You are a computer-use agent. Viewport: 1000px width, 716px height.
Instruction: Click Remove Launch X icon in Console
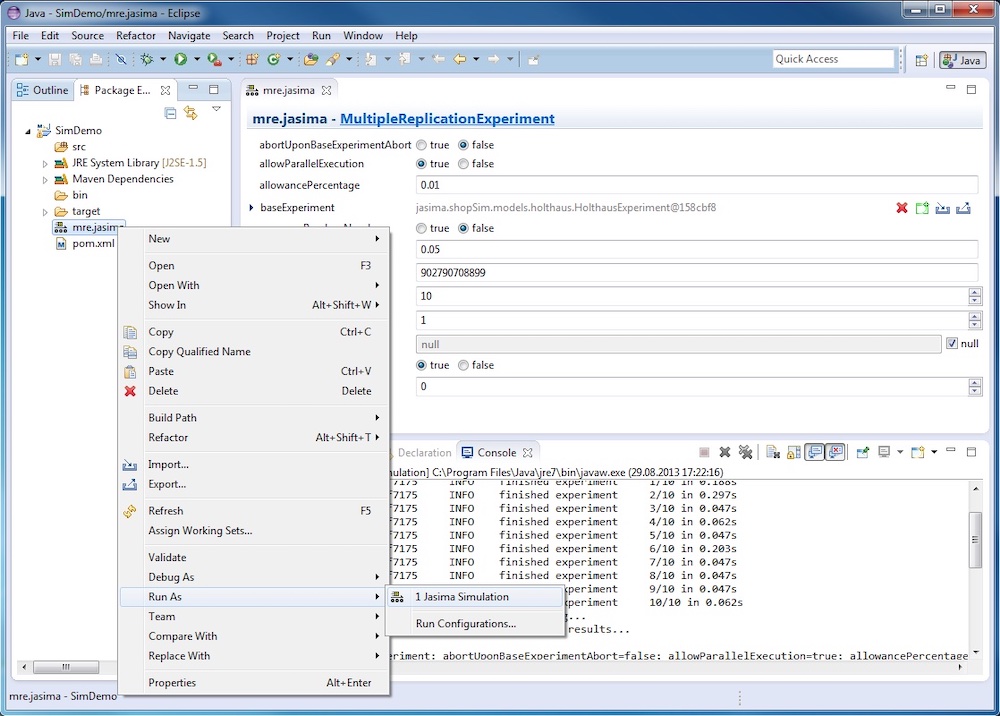[x=724, y=452]
